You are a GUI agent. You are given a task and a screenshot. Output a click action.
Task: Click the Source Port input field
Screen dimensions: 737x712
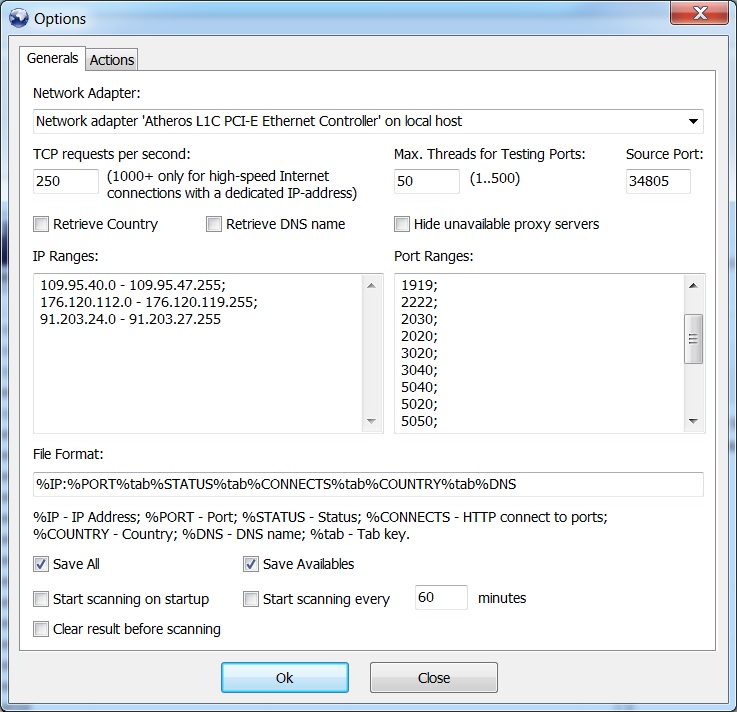pos(658,181)
